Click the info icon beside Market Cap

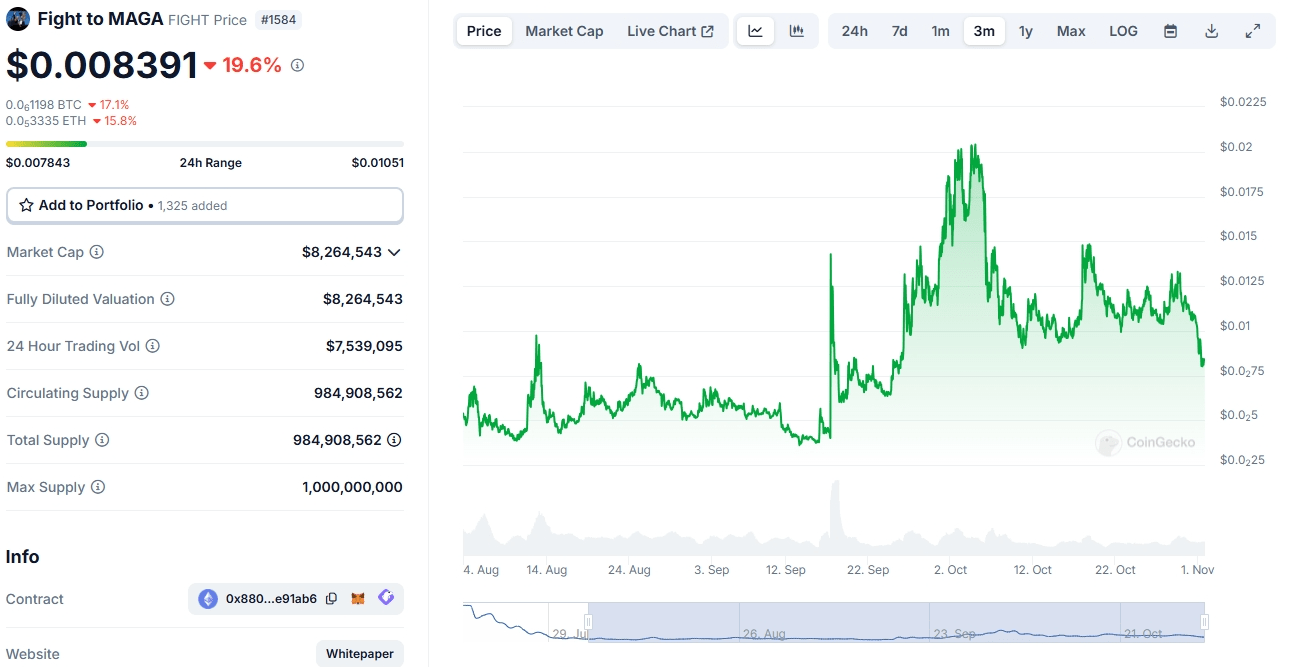pyautogui.click(x=97, y=252)
